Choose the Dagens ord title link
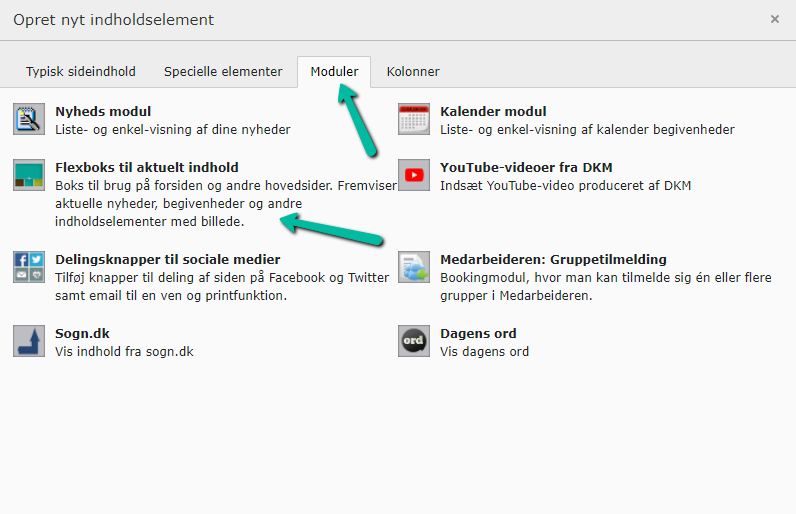 (x=478, y=333)
